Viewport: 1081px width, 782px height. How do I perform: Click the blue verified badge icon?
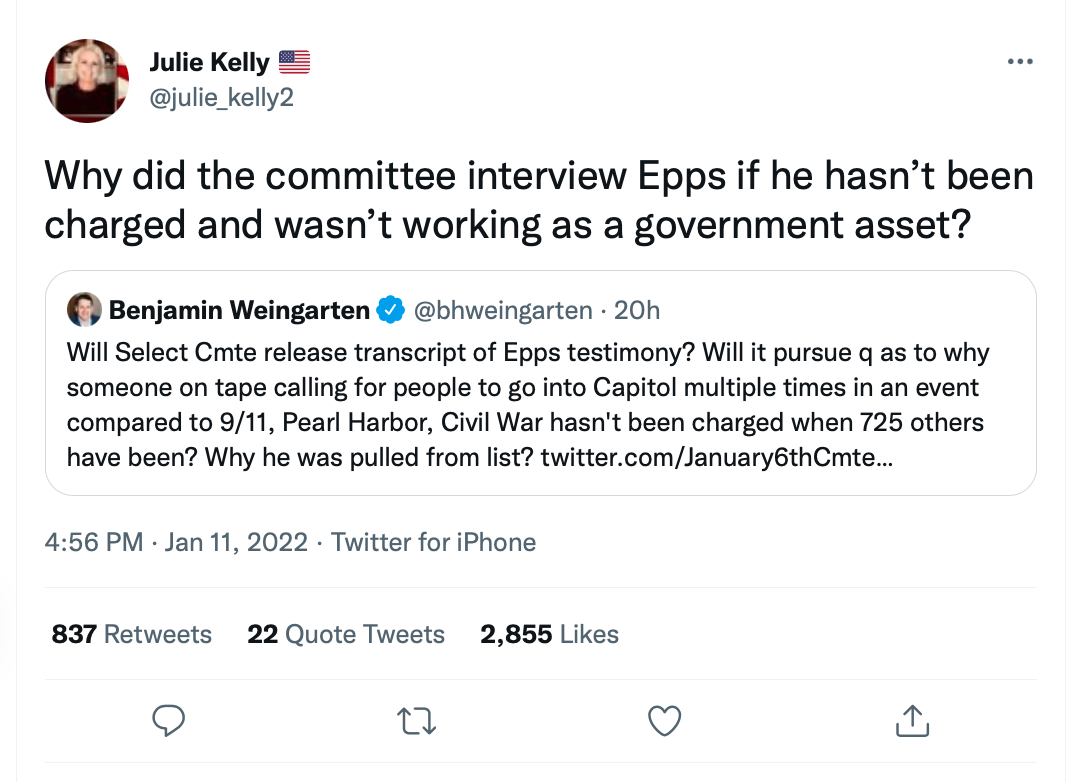[389, 311]
